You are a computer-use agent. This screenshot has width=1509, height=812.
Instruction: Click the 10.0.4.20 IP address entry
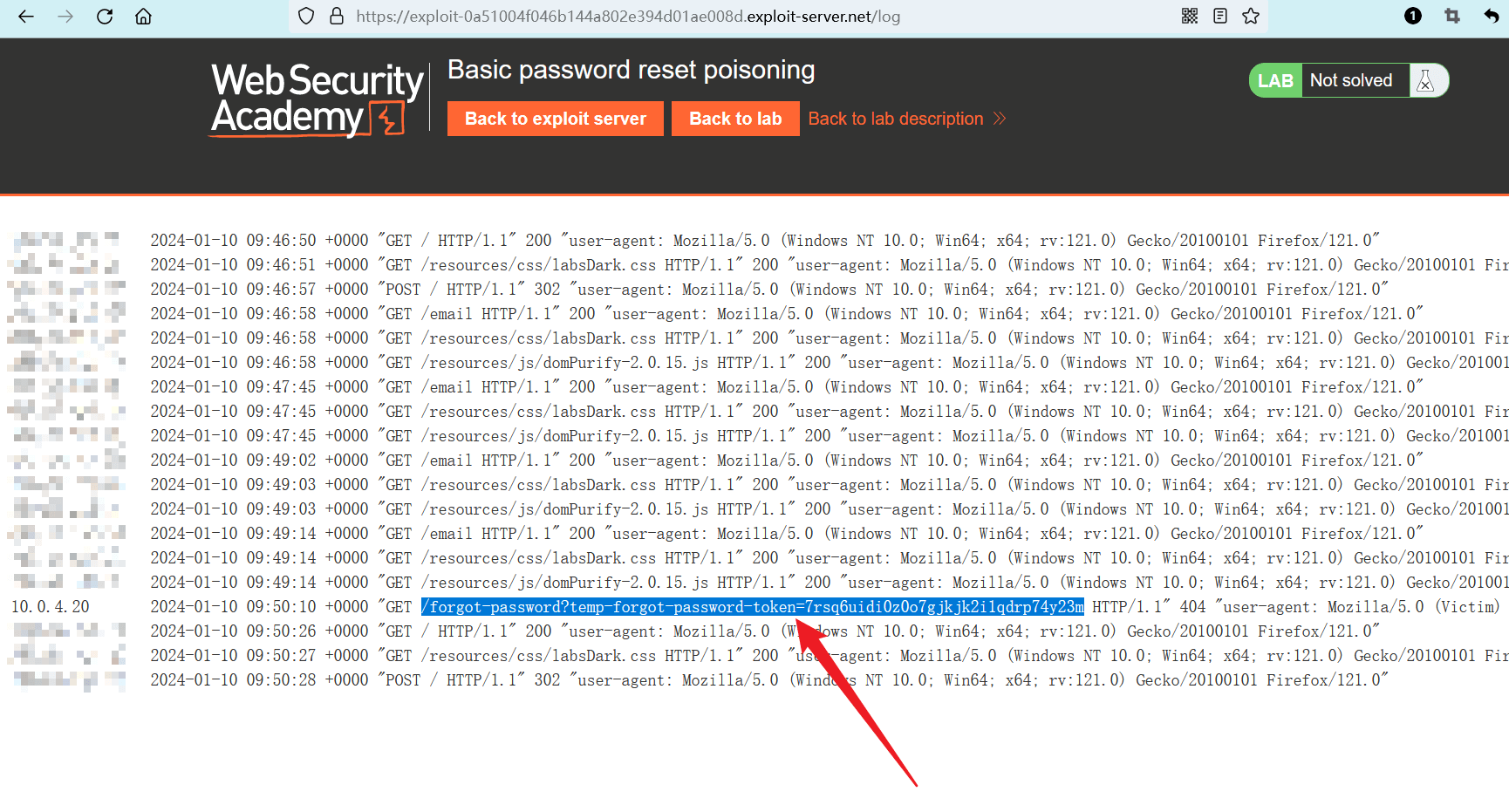click(x=51, y=607)
